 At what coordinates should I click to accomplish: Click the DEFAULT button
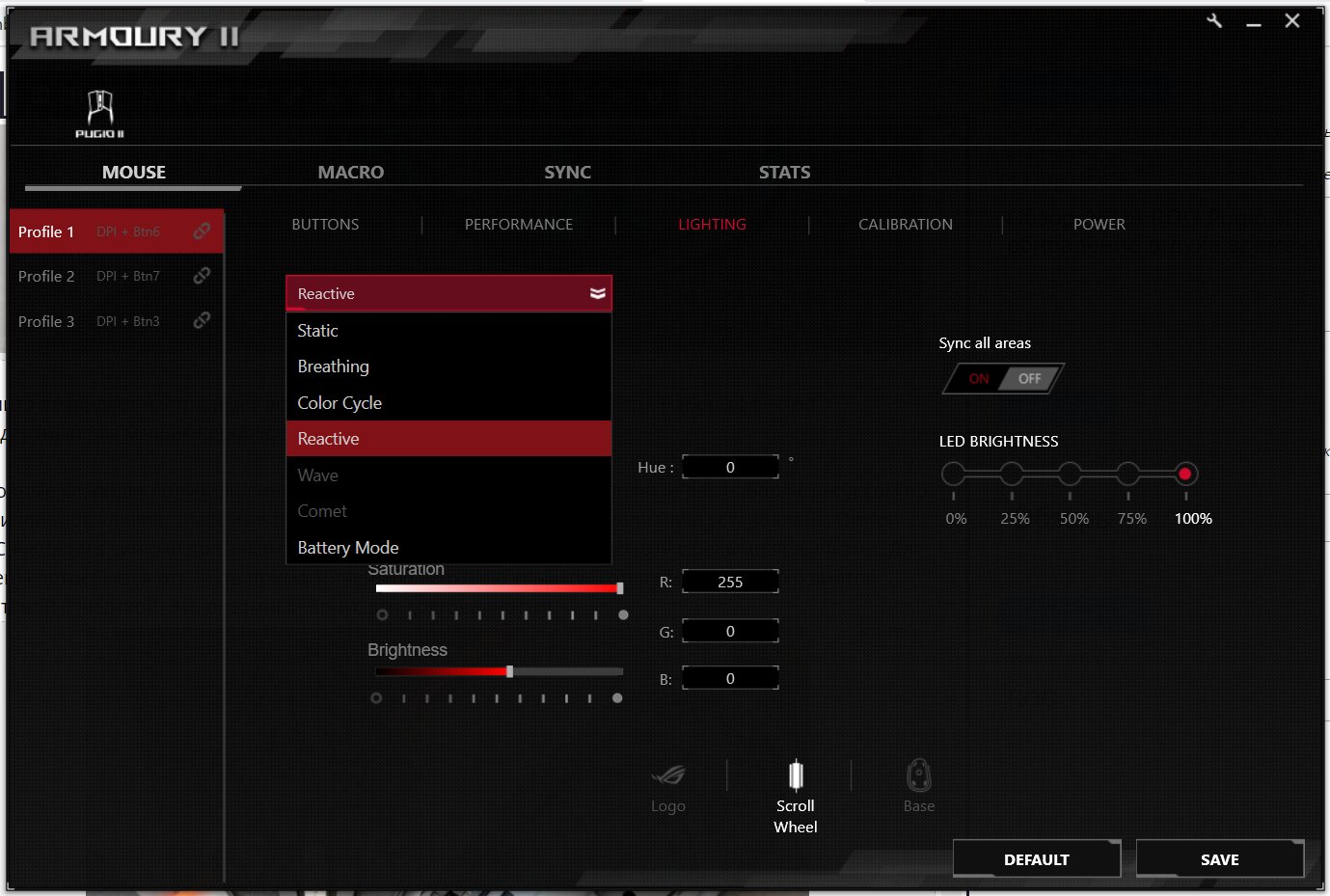pos(1037,858)
